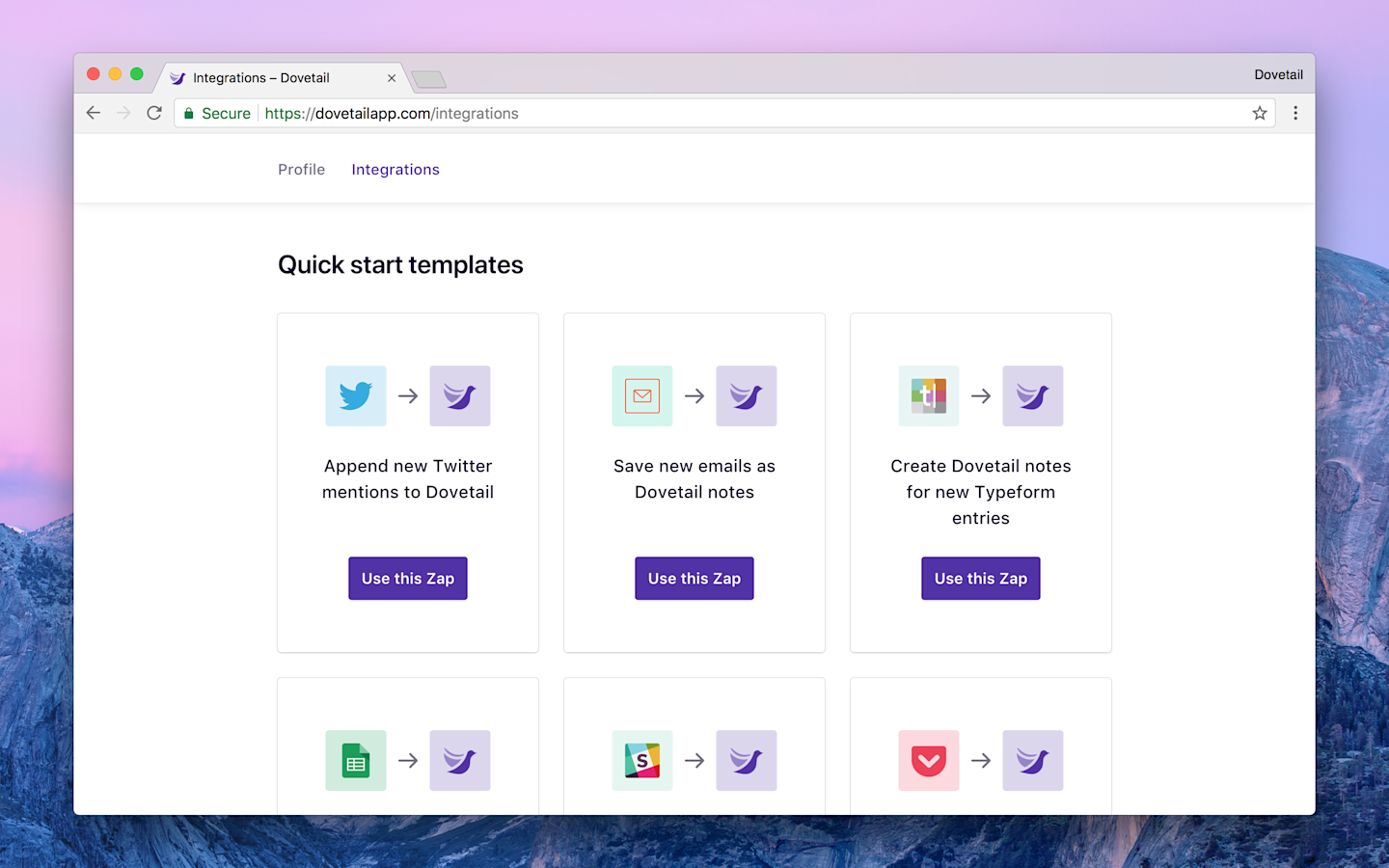Click Dovetail logo beside Google Sheets
The height and width of the screenshot is (868, 1389).
[460, 760]
